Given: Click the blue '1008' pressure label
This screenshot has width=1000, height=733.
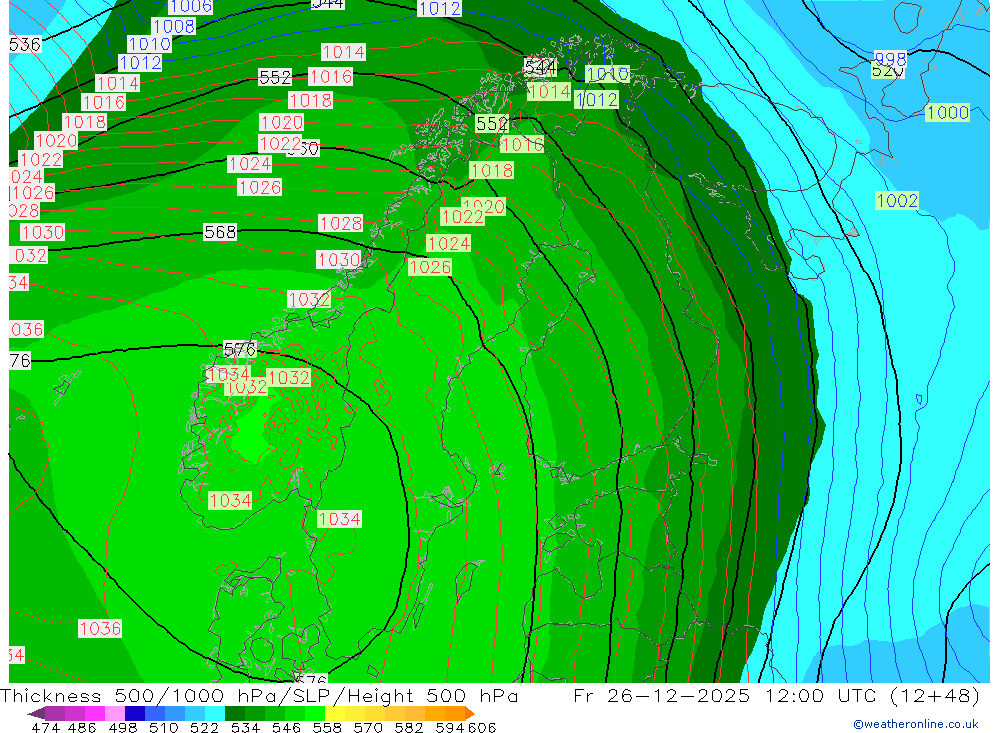Looking at the screenshot, I should pos(173,26).
